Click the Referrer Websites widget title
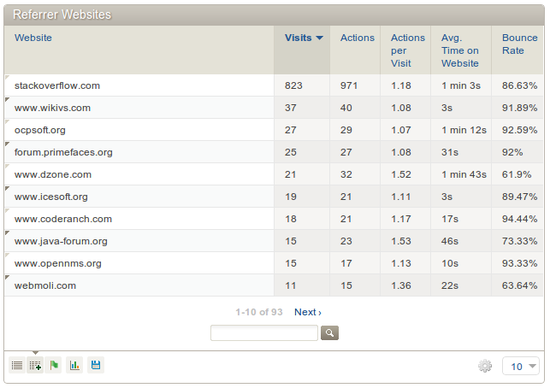The width and height of the screenshot is (550, 388). tap(62, 15)
